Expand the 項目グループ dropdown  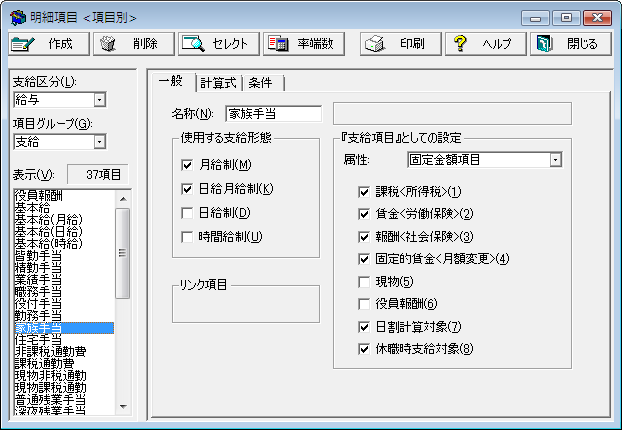99,143
